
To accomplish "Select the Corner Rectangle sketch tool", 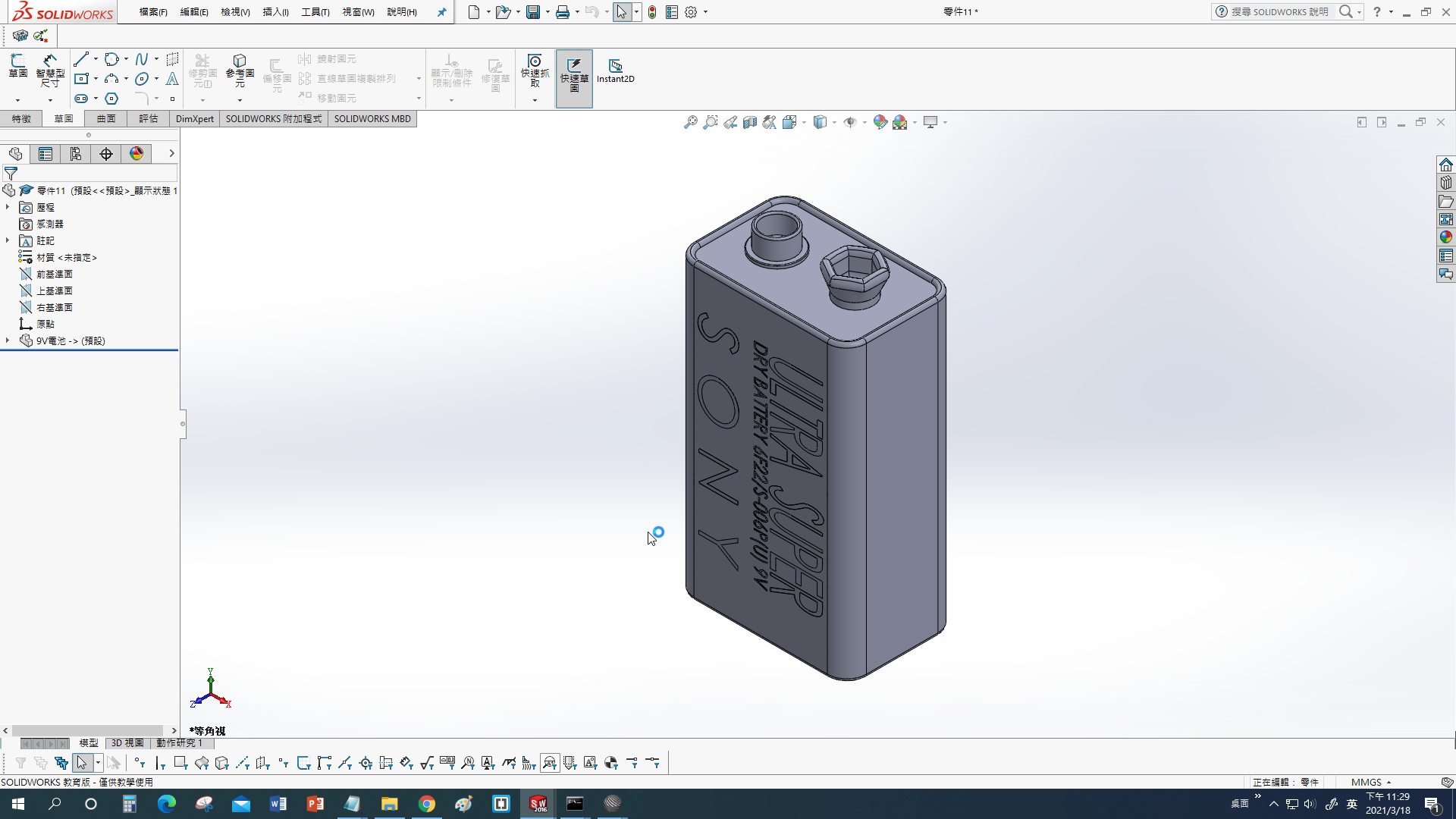I will pyautogui.click(x=81, y=79).
